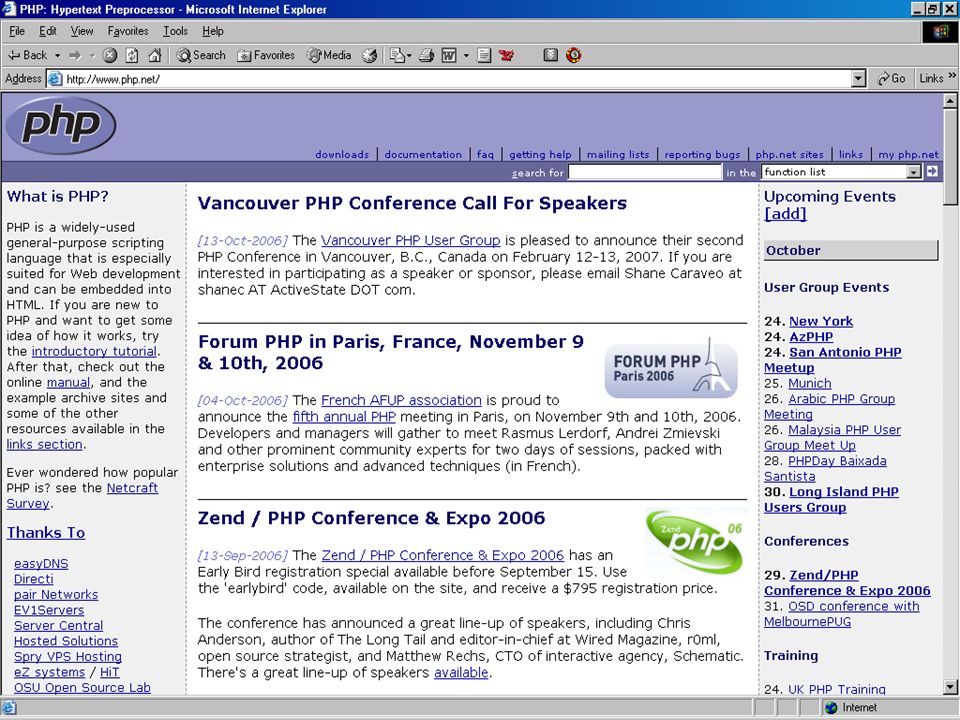Open the View menu
The image size is (960, 720).
tap(82, 31)
